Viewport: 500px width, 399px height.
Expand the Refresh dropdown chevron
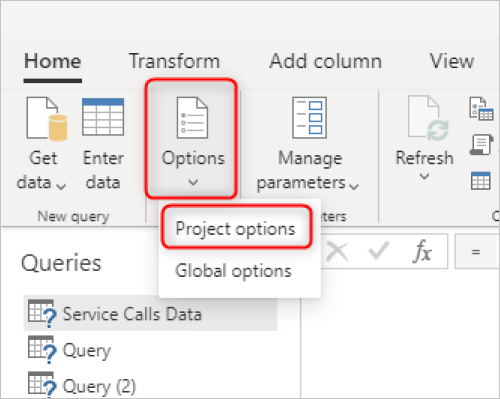(424, 176)
